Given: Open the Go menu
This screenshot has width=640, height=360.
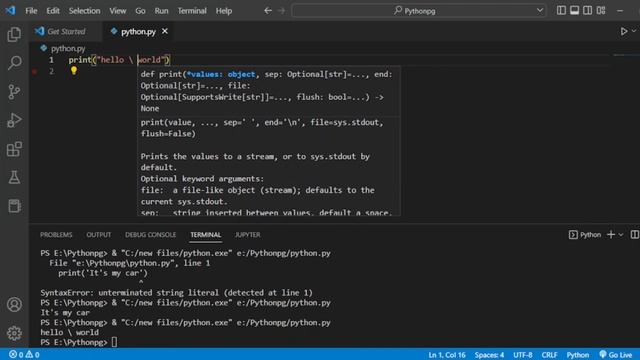Looking at the screenshot, I should point(140,11).
